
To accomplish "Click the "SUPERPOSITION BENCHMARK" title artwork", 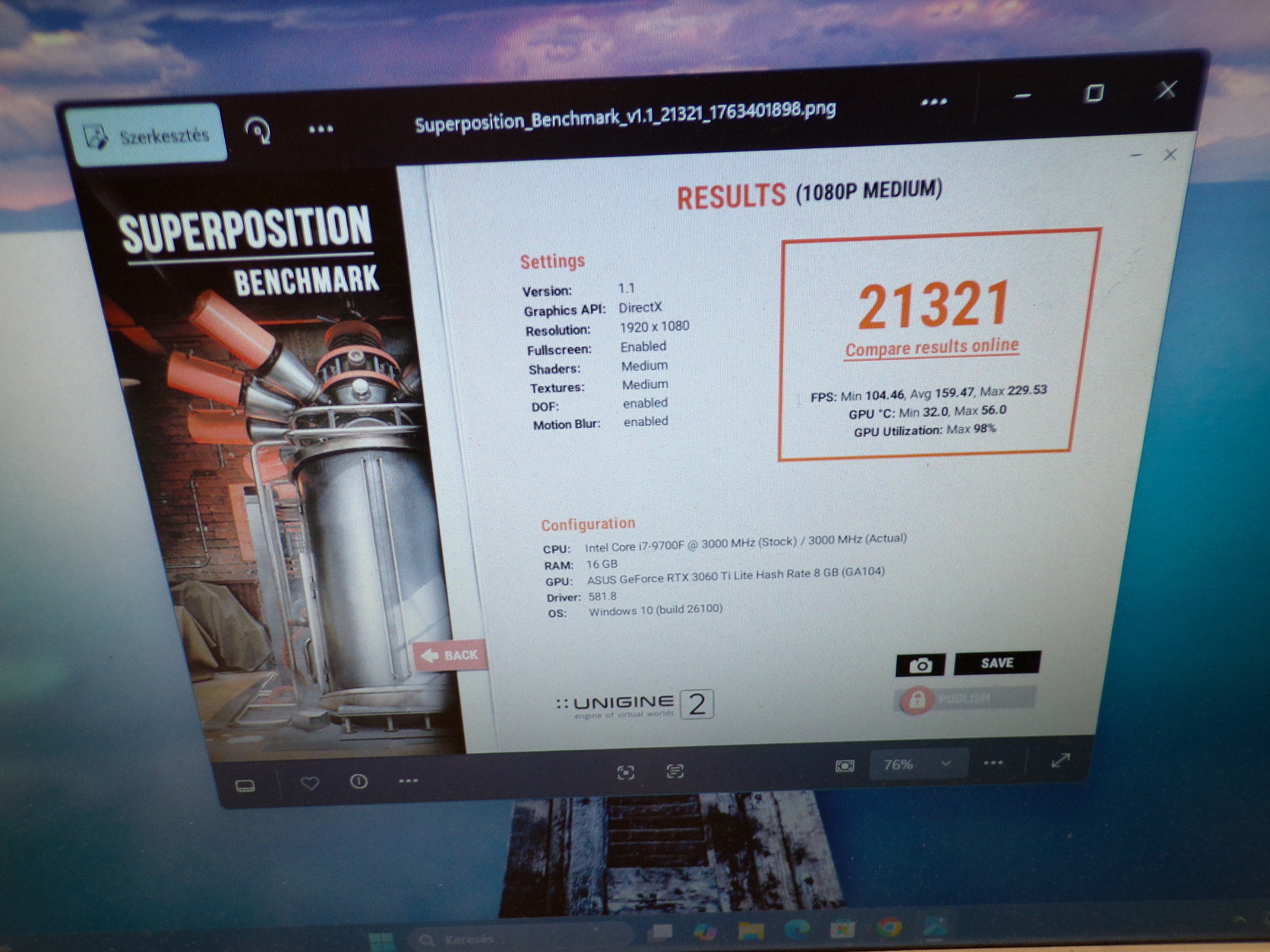I will 248,249.
